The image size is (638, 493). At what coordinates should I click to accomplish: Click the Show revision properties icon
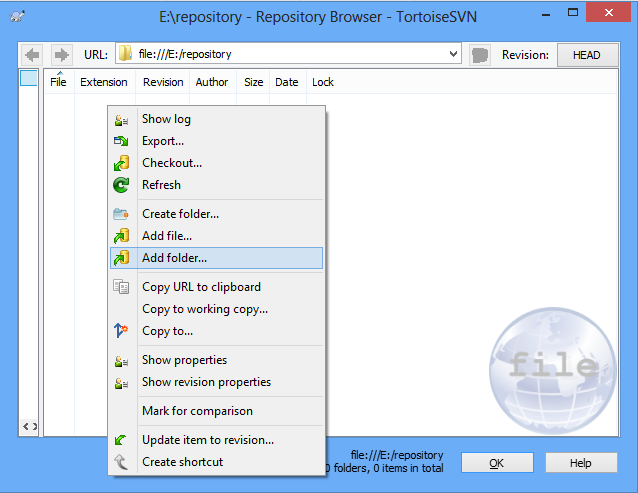121,383
